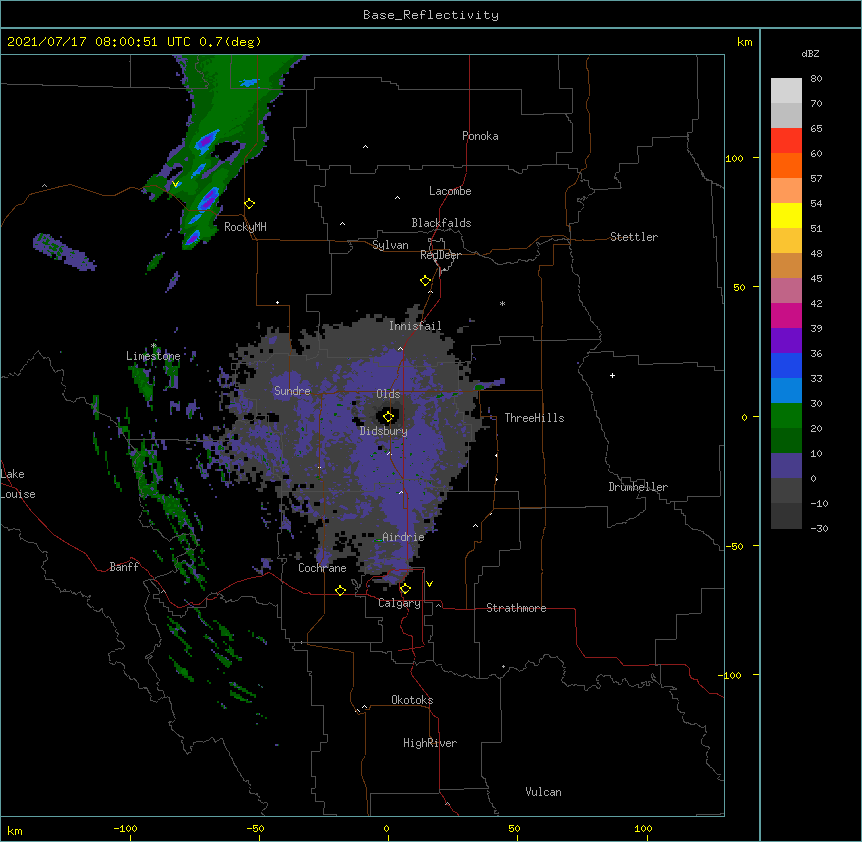Viewport: 862px width, 842px height.
Task: Click the yellow V marker near Calgary
Action: pyautogui.click(x=429, y=584)
